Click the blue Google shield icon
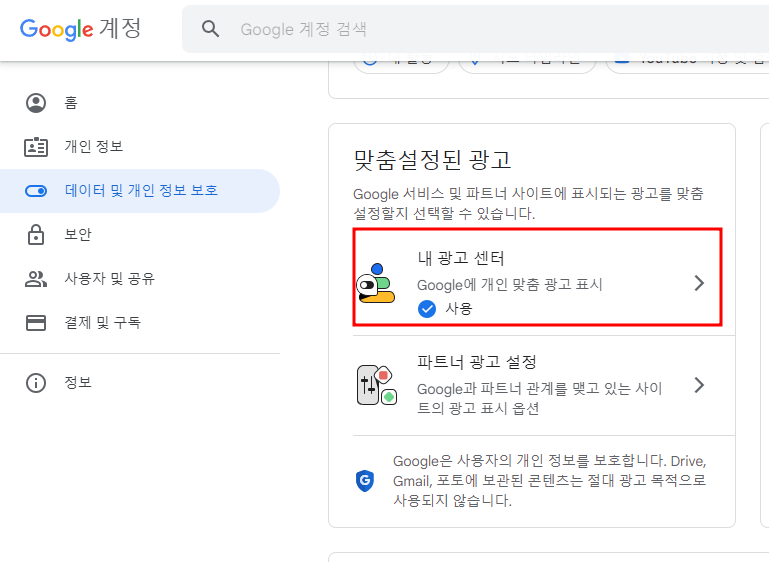Viewport: 769px width, 562px height. (365, 481)
